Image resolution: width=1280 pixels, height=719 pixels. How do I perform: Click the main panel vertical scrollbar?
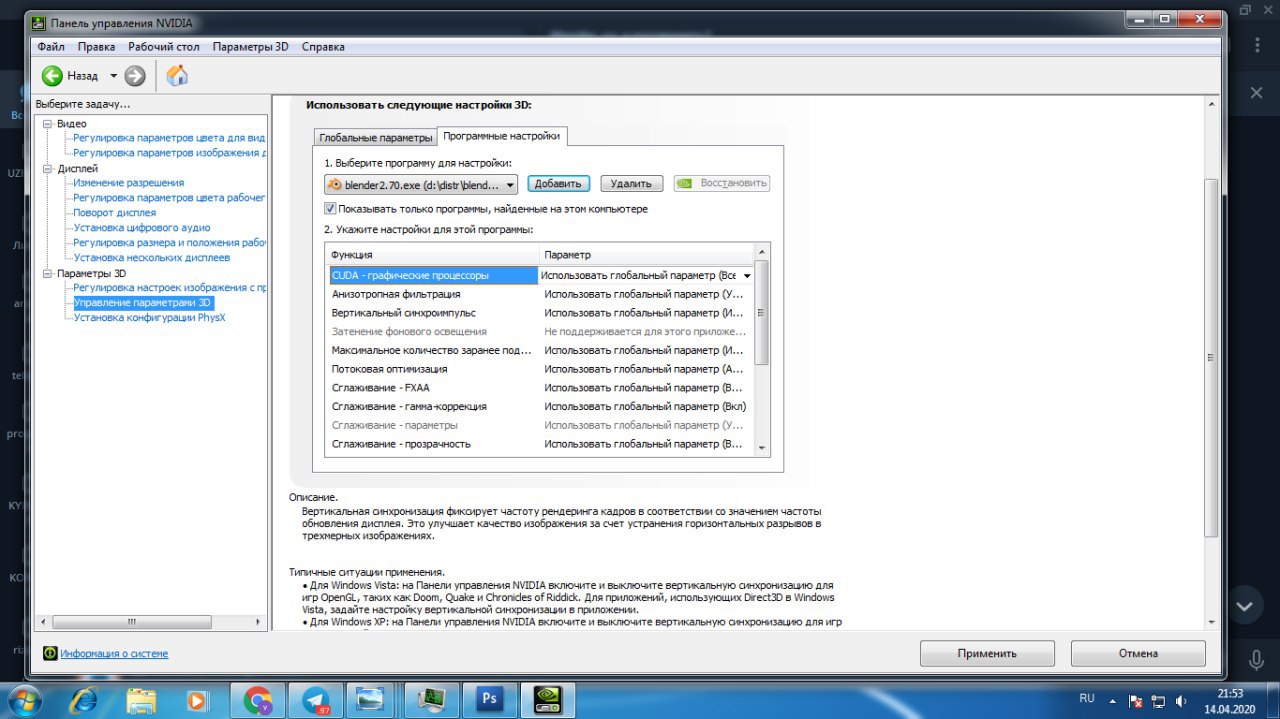(x=1211, y=358)
